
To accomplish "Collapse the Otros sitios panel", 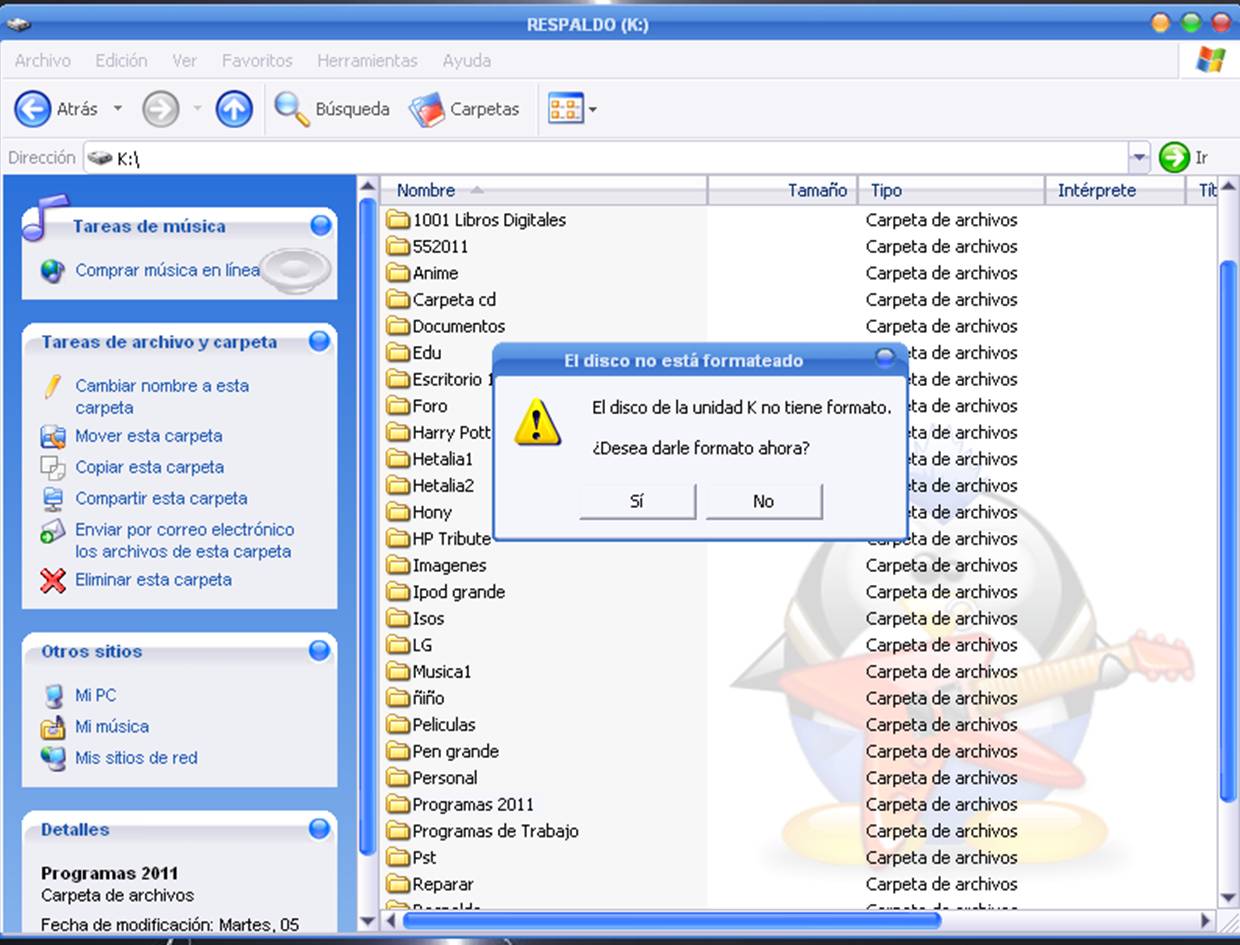I will coord(319,652).
